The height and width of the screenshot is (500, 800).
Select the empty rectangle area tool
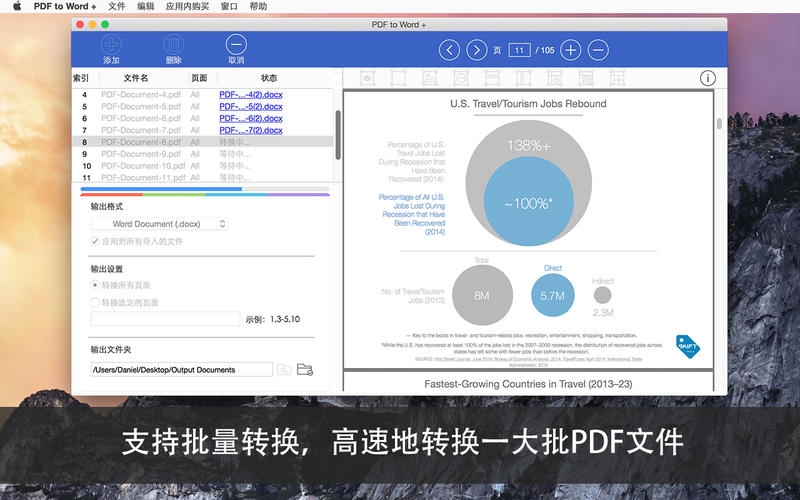click(398, 78)
